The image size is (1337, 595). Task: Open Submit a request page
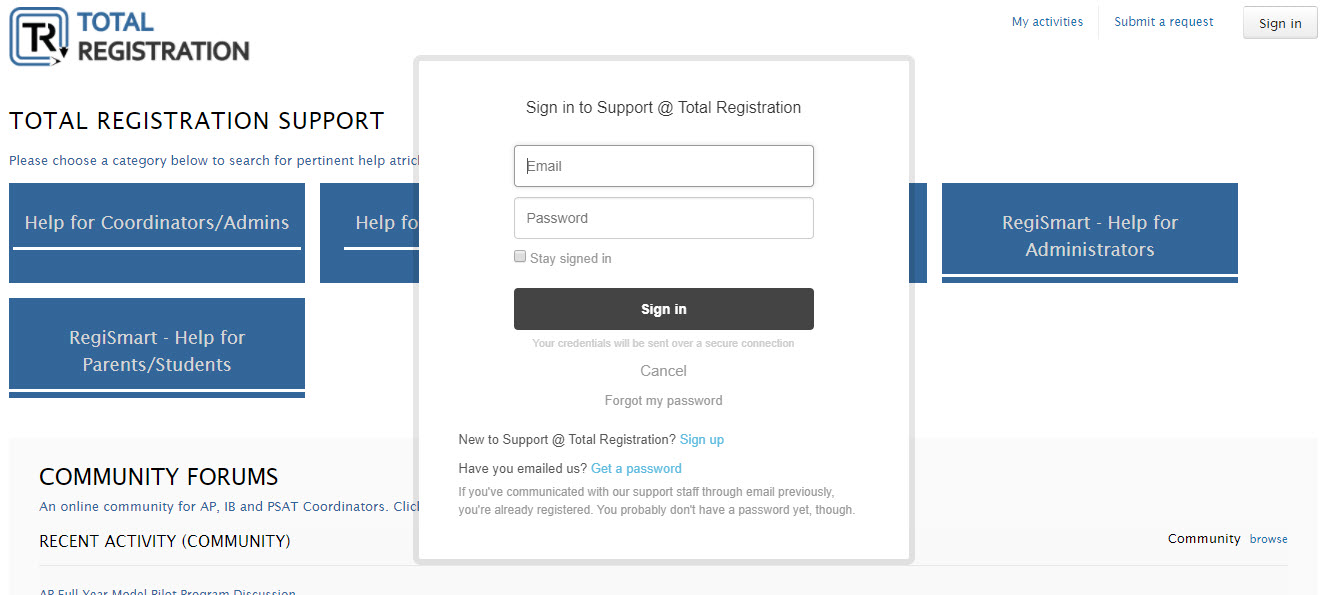click(x=1164, y=22)
